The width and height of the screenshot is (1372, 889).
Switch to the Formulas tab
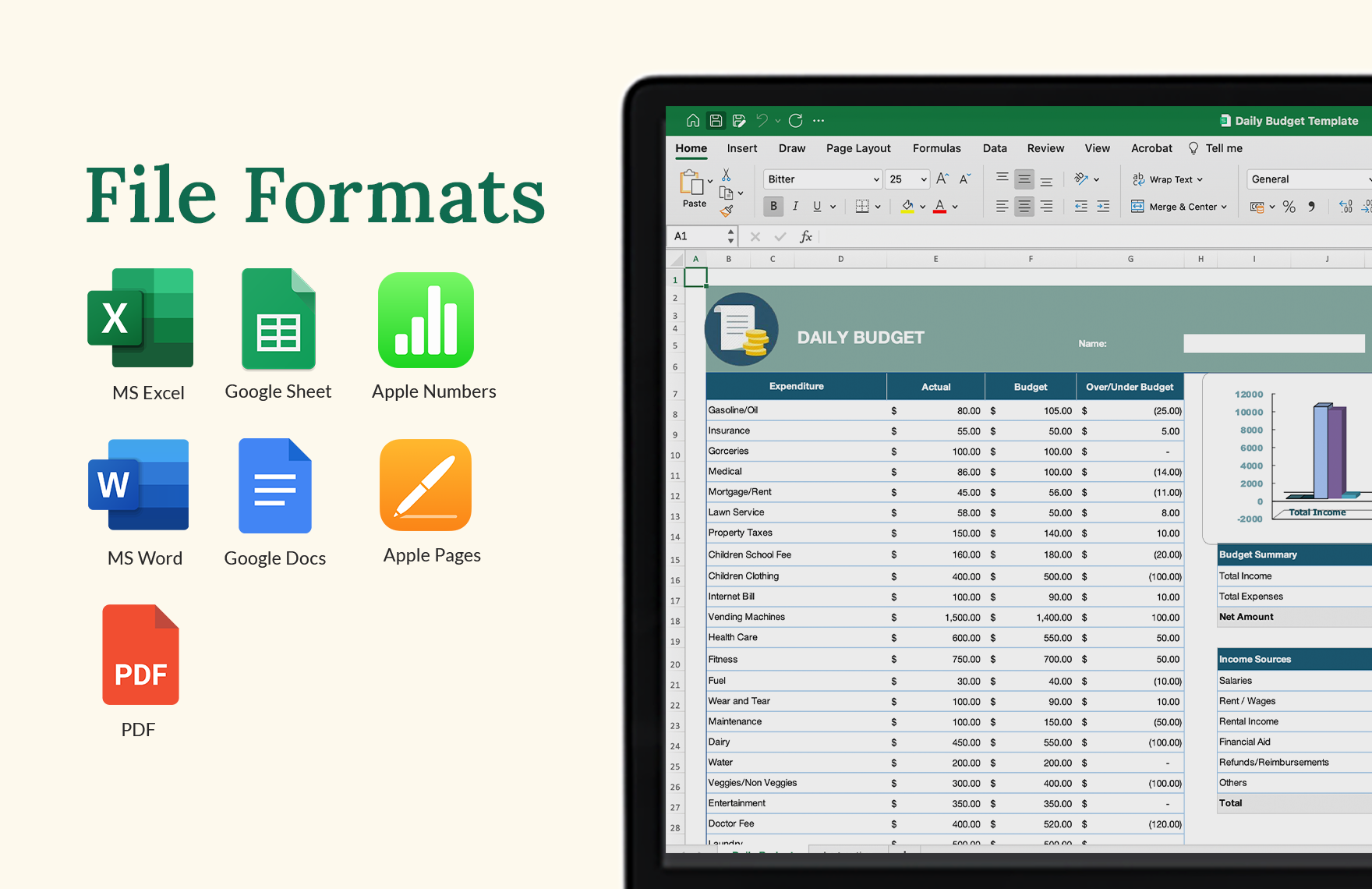[936, 148]
